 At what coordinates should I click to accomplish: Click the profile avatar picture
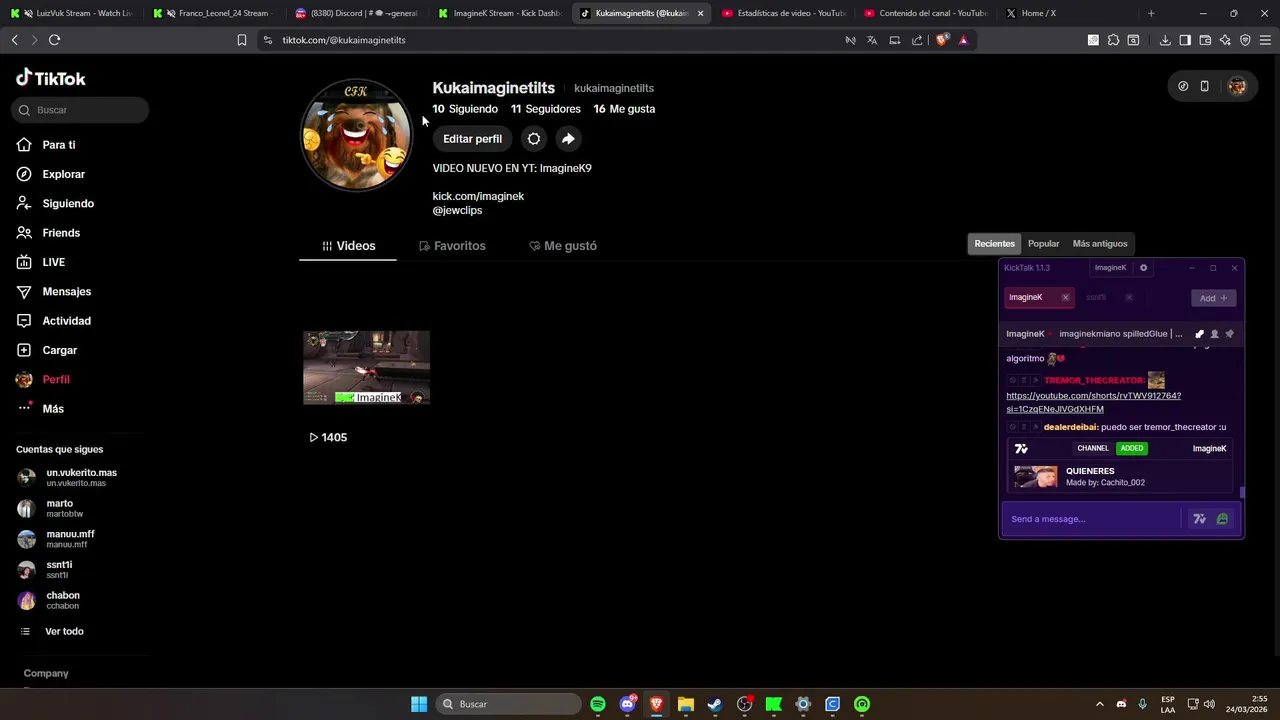(356, 135)
